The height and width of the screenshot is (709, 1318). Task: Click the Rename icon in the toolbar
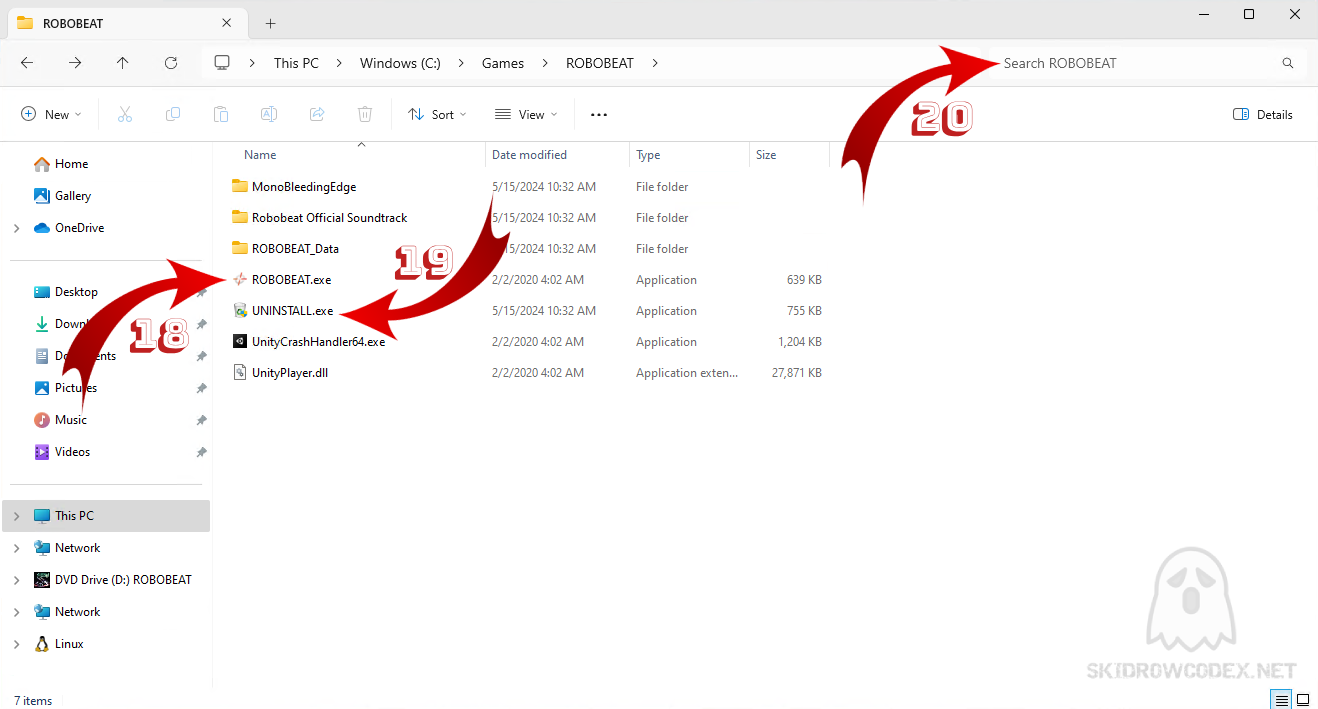269,115
